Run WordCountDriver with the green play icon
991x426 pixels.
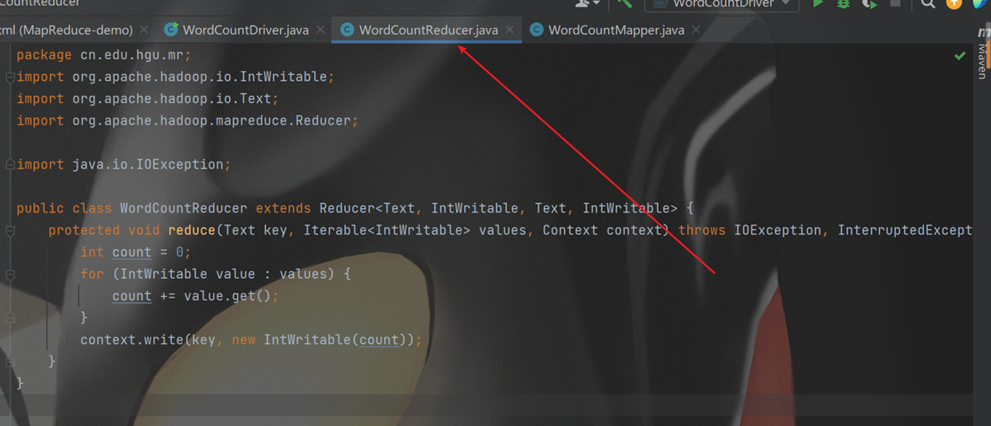[818, 3]
